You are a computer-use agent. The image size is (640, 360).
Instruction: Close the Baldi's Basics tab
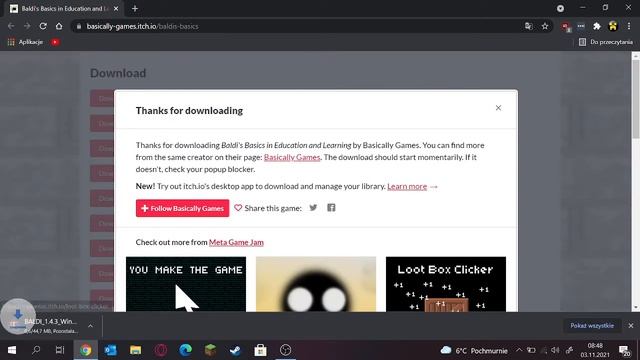[x=116, y=8]
